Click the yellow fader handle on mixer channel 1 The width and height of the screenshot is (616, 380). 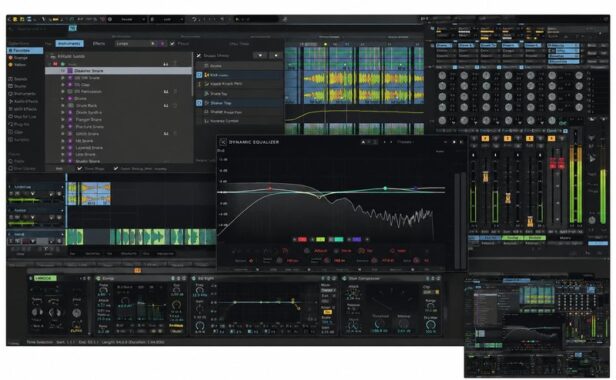486,177
